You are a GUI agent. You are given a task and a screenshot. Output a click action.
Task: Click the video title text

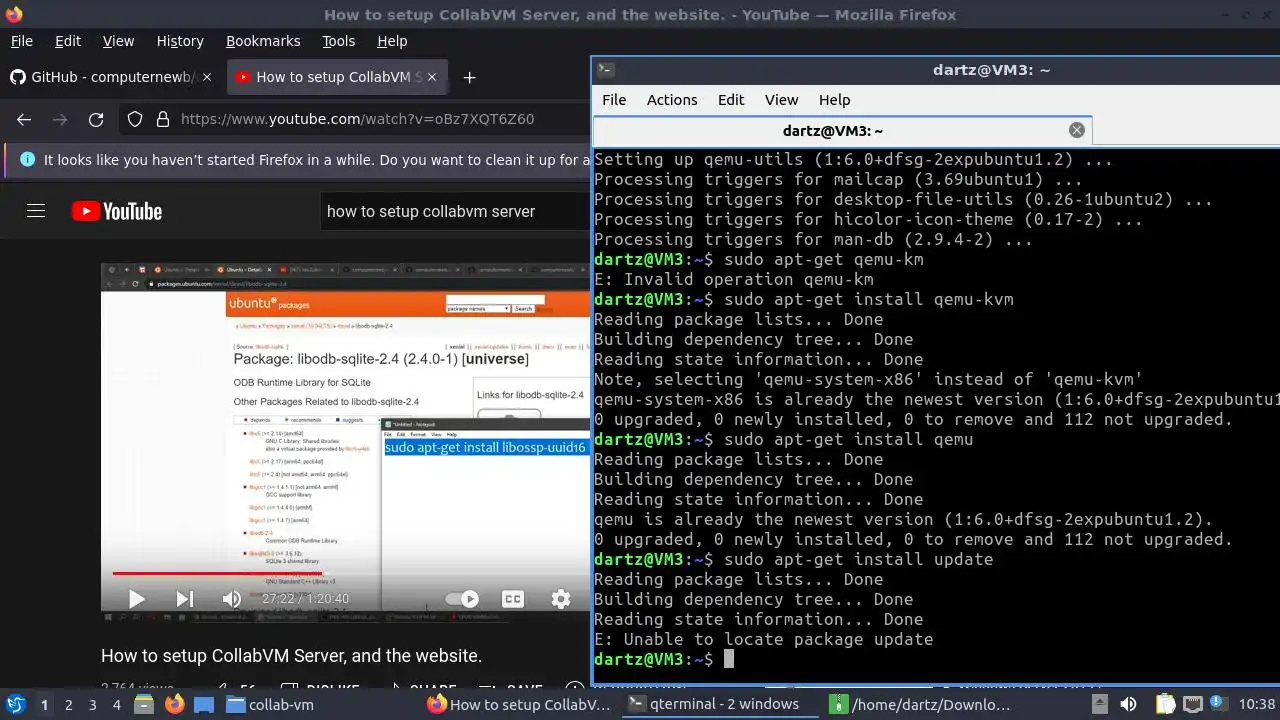point(291,656)
